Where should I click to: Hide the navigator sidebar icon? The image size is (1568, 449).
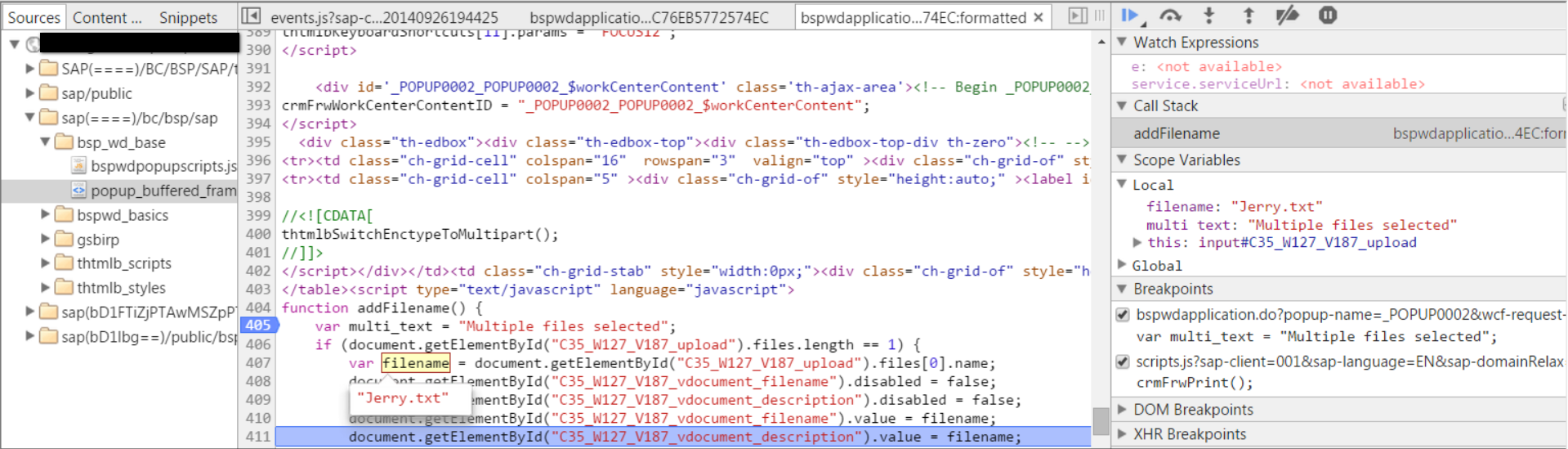252,16
